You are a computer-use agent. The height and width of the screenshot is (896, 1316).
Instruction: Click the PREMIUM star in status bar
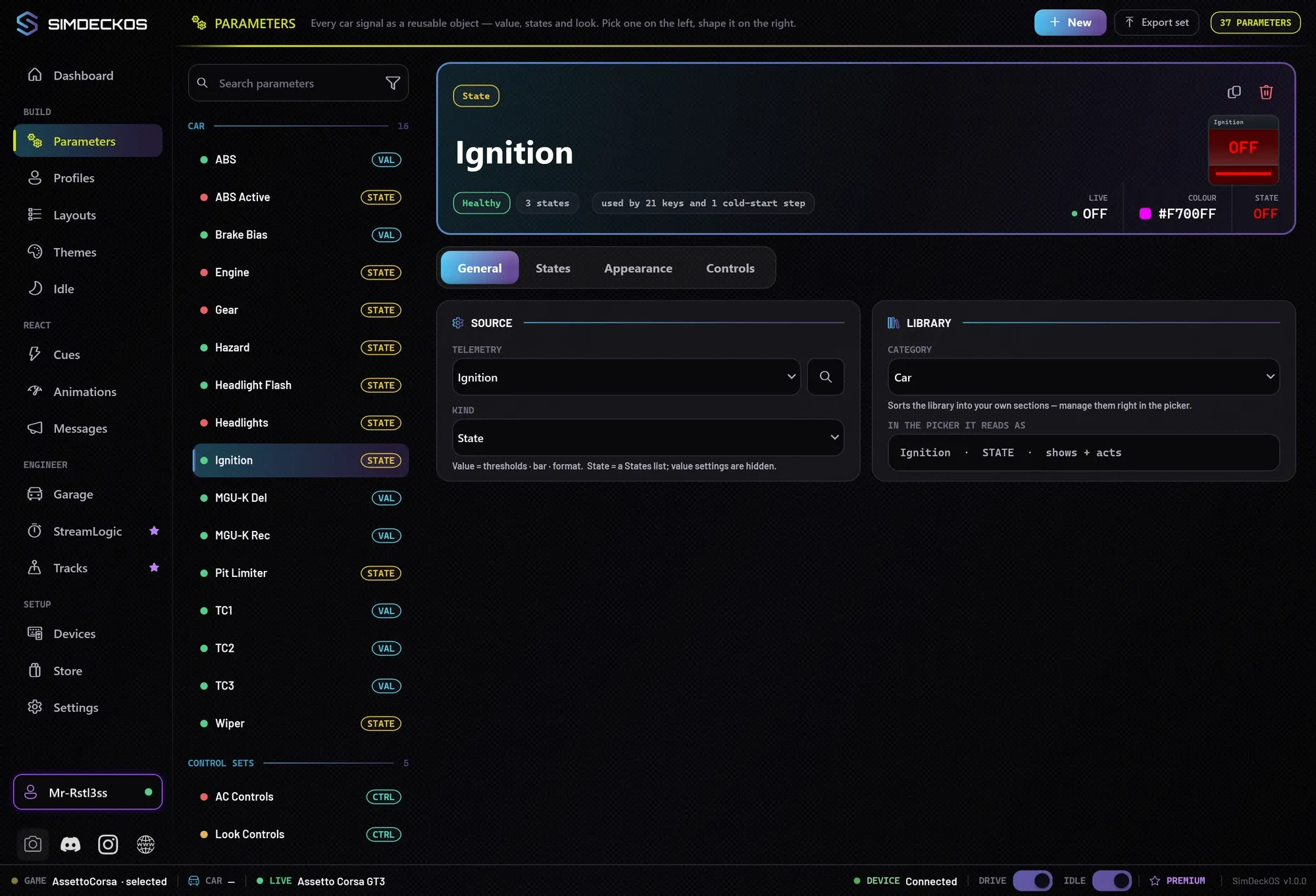click(x=1155, y=880)
